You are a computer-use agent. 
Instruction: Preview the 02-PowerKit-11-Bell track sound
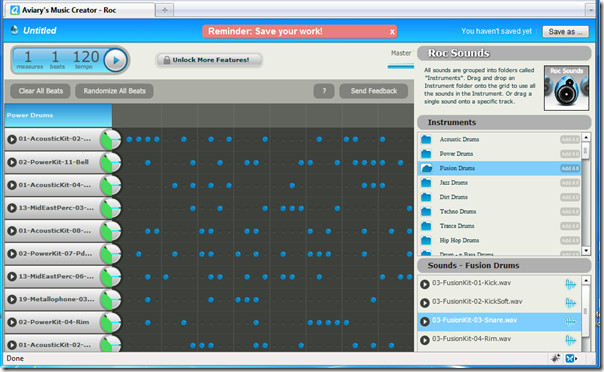[x=12, y=162]
